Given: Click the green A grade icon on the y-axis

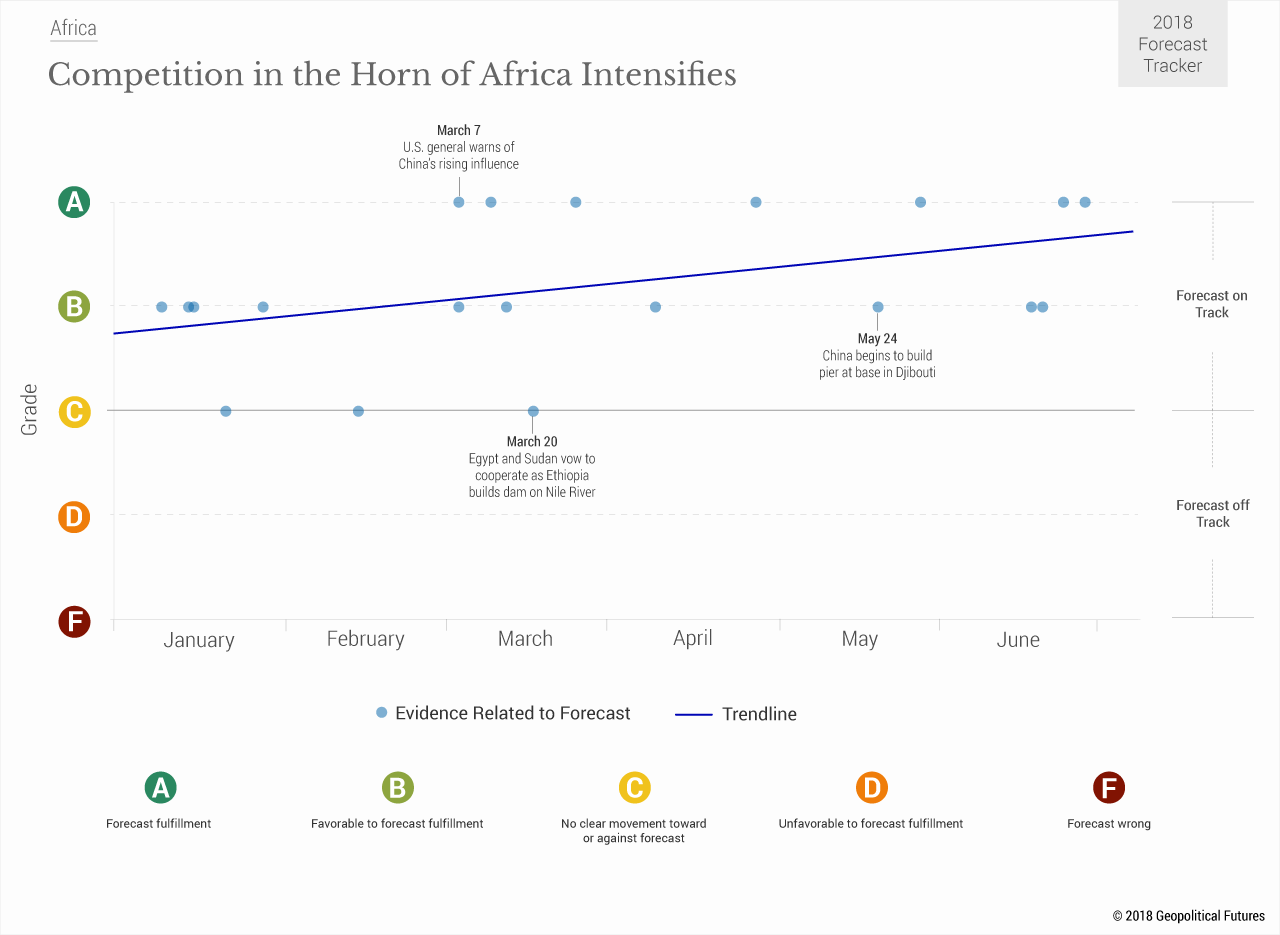Looking at the screenshot, I should (x=73, y=203).
